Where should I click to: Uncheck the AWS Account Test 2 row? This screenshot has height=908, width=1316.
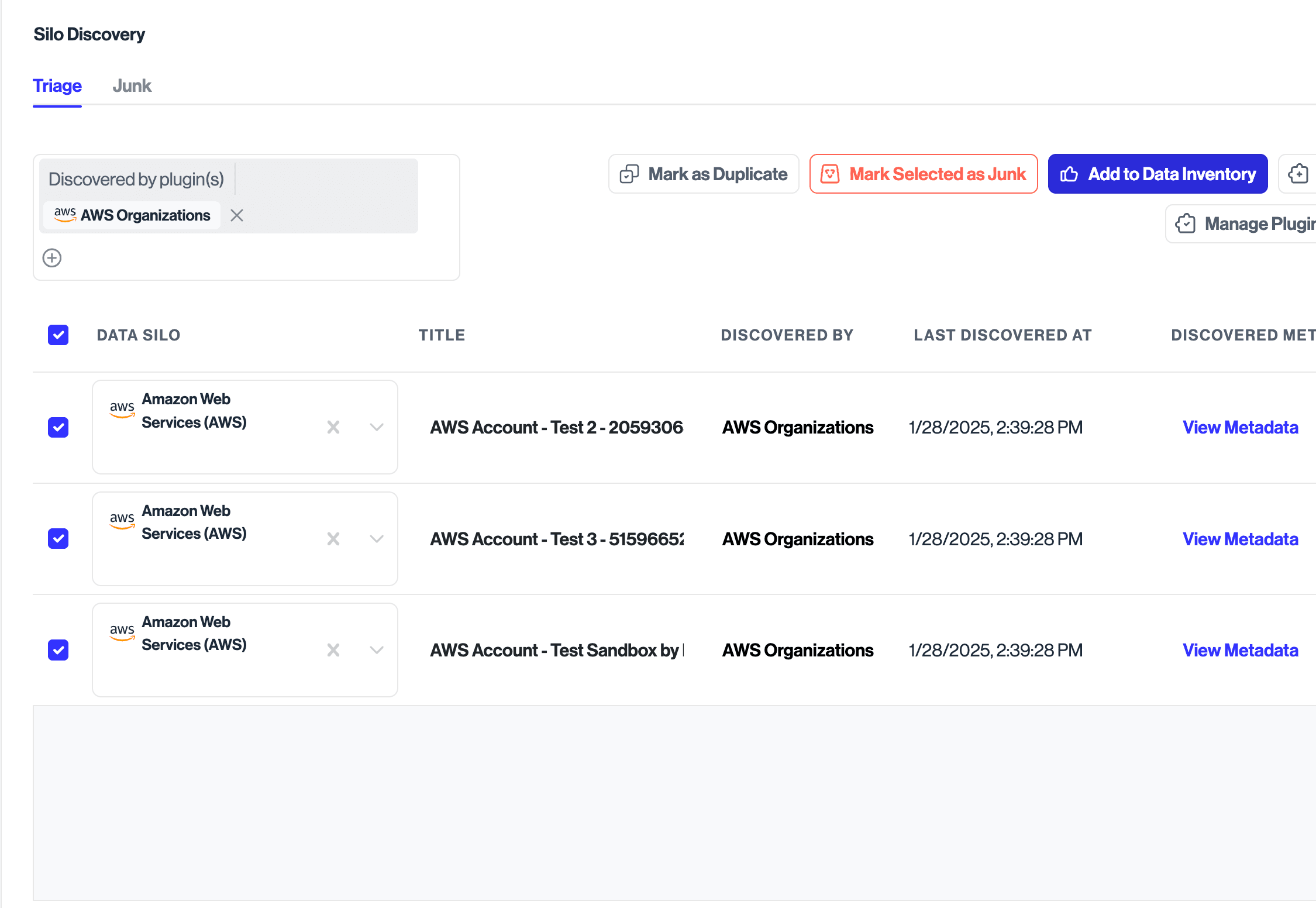click(58, 427)
